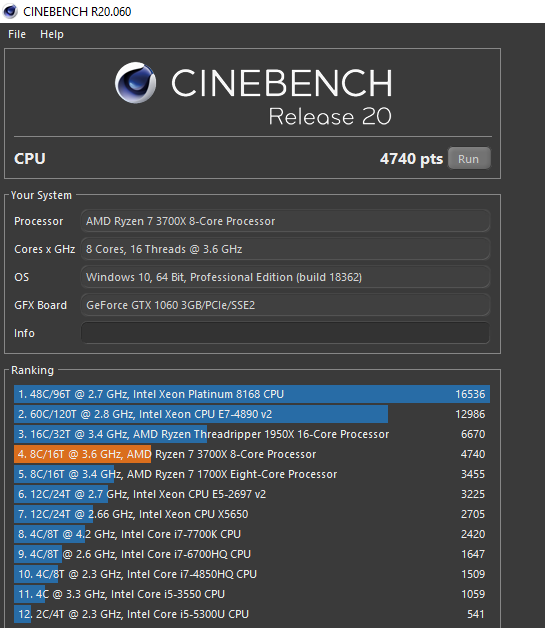This screenshot has height=628, width=545.
Task: Select Core i7-6700HQ ranking entry
Action: (252, 554)
